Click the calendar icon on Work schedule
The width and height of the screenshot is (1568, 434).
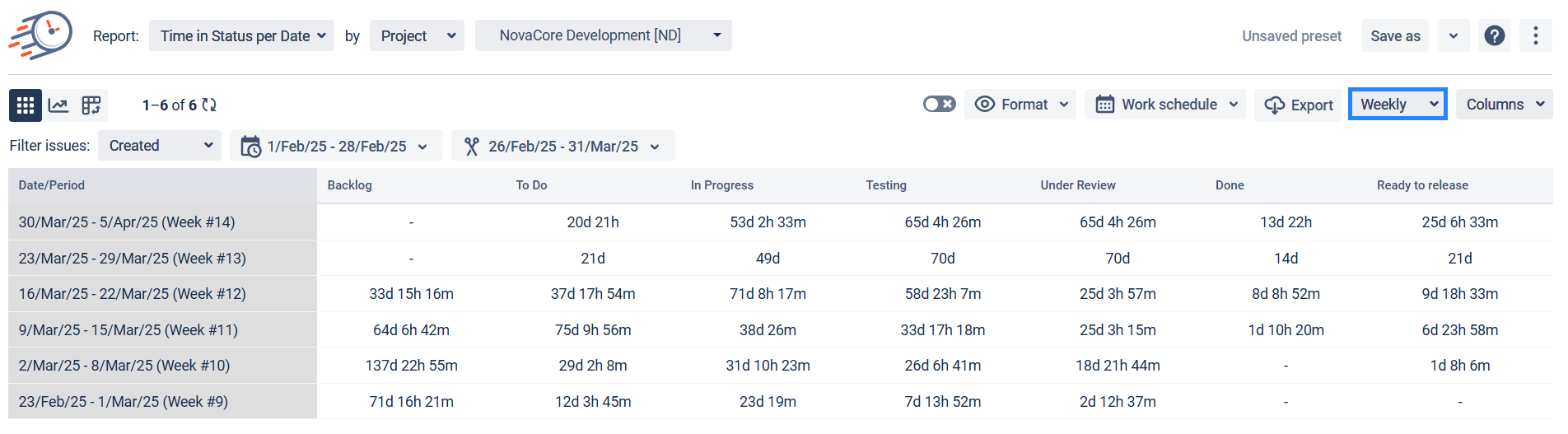click(x=1105, y=105)
